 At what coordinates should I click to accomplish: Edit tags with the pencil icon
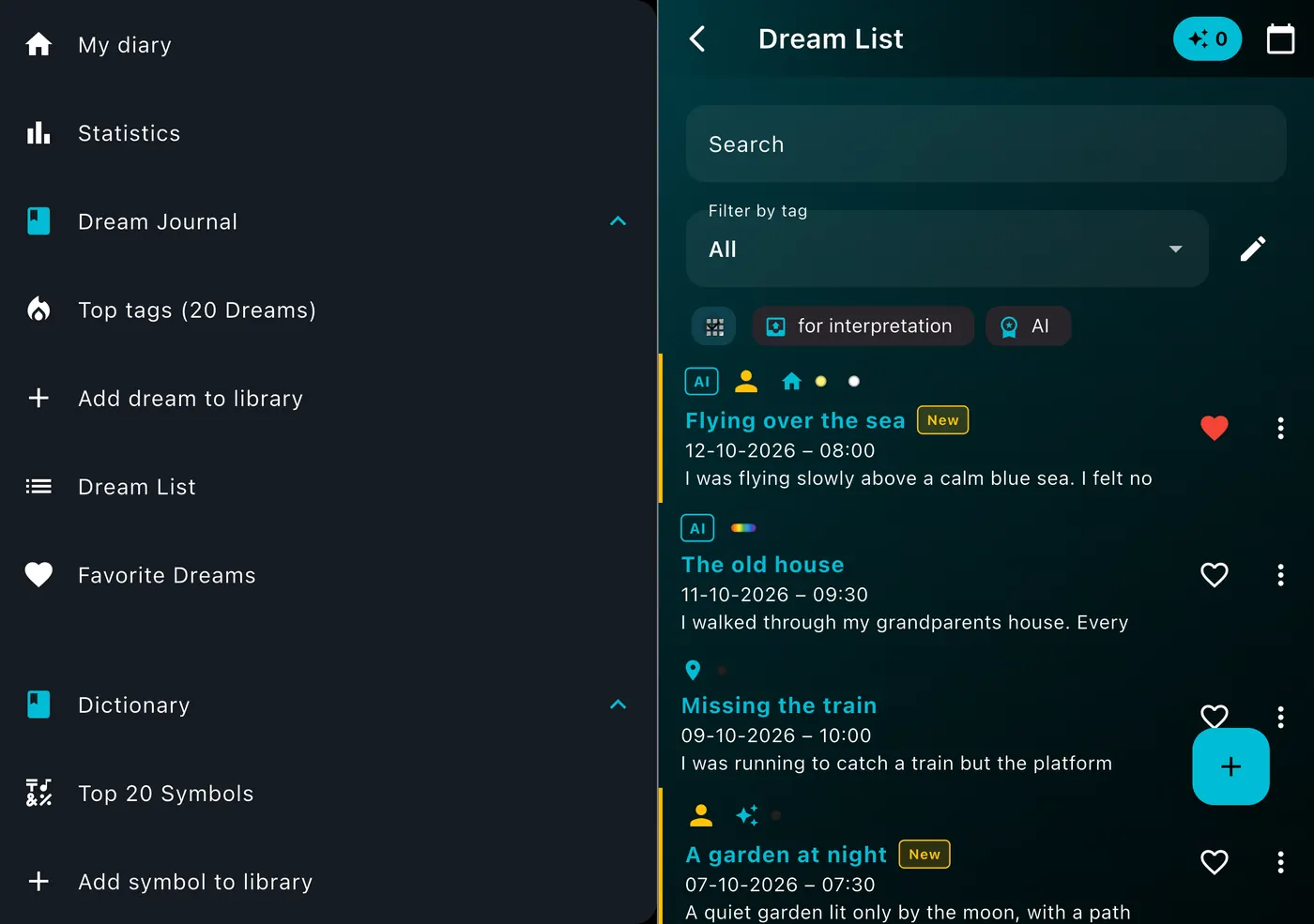click(x=1253, y=249)
